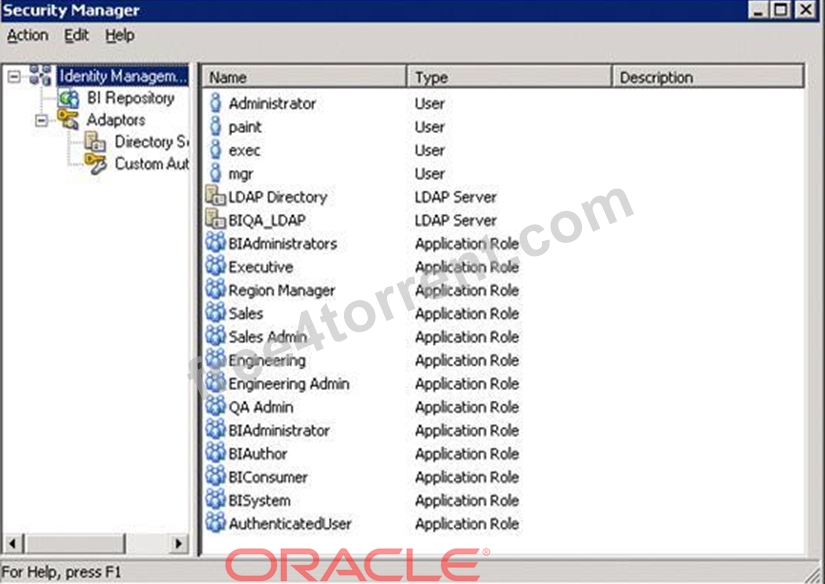The width and height of the screenshot is (825, 584).
Task: Open the Help menu
Action: pos(119,35)
